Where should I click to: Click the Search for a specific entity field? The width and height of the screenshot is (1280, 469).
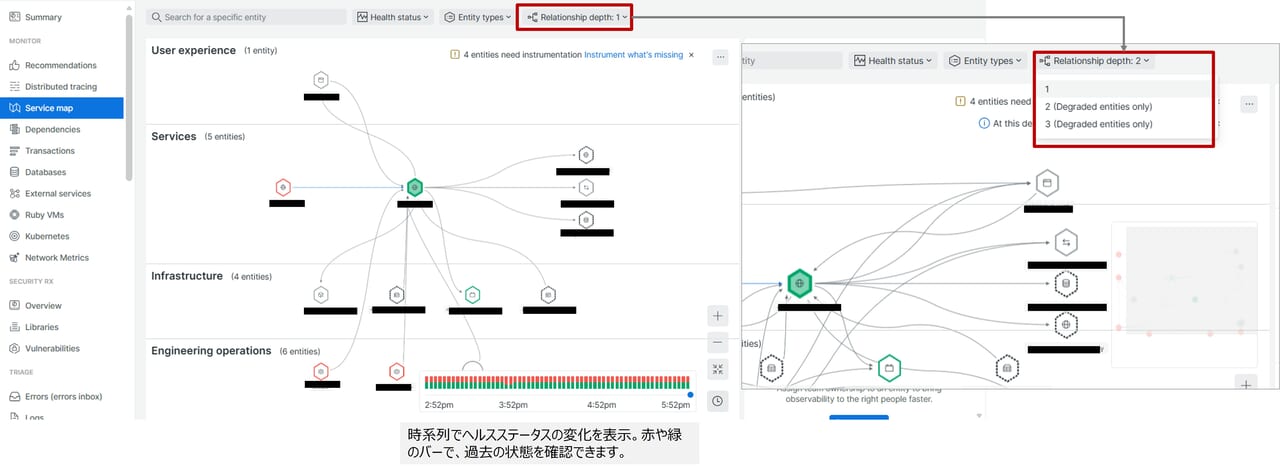pos(246,17)
